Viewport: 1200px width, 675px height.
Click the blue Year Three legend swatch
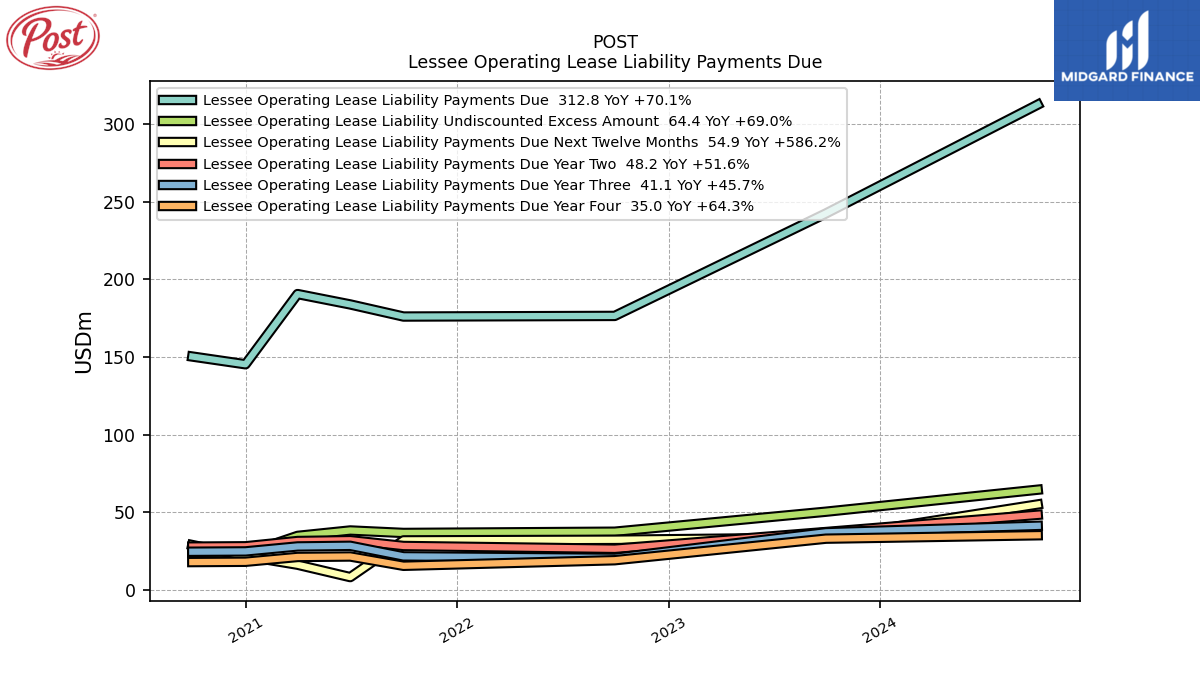point(177,185)
